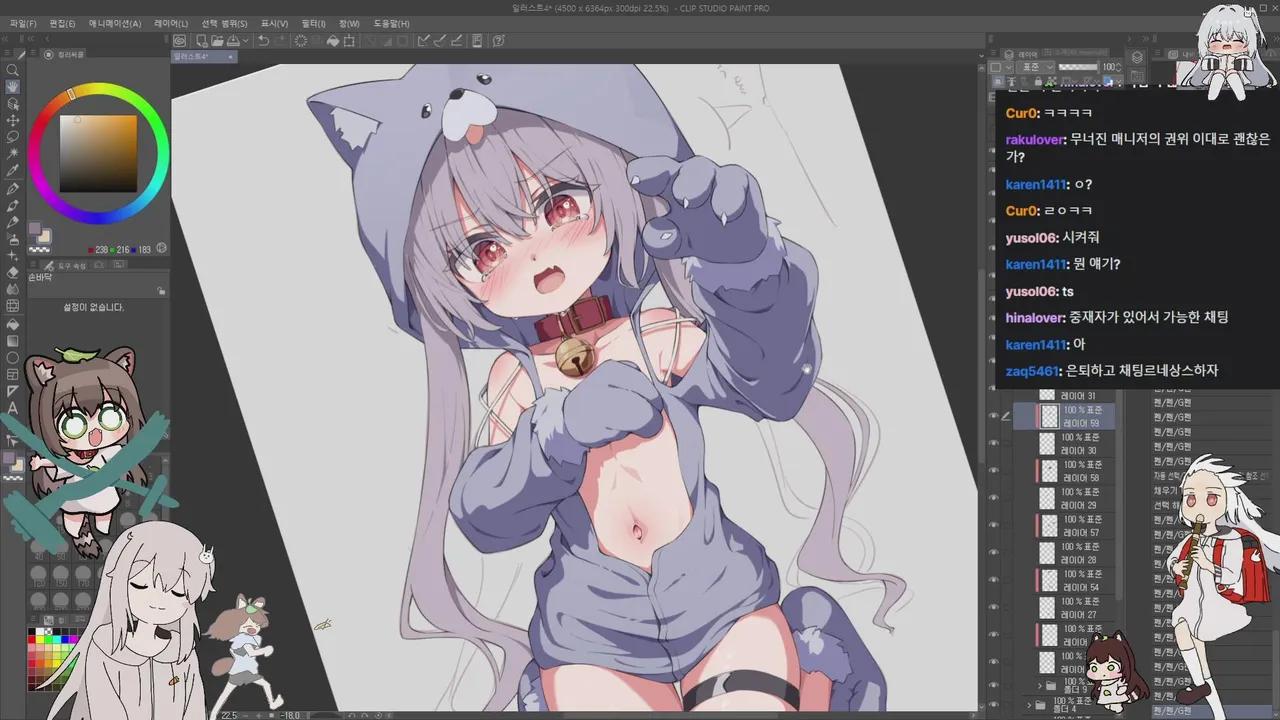The width and height of the screenshot is (1280, 720).
Task: Click the help question mark icon
Action: pyautogui.click(x=499, y=41)
